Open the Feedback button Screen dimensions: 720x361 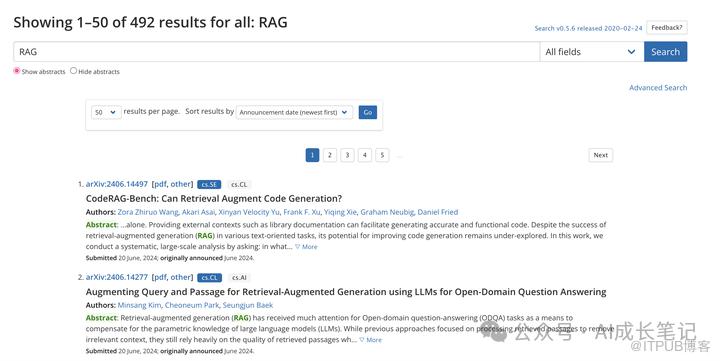(x=667, y=28)
